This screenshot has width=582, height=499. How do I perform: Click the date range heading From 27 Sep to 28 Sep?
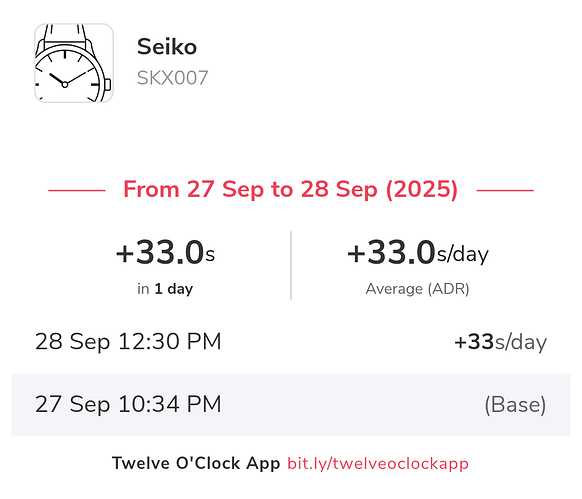[x=290, y=189]
